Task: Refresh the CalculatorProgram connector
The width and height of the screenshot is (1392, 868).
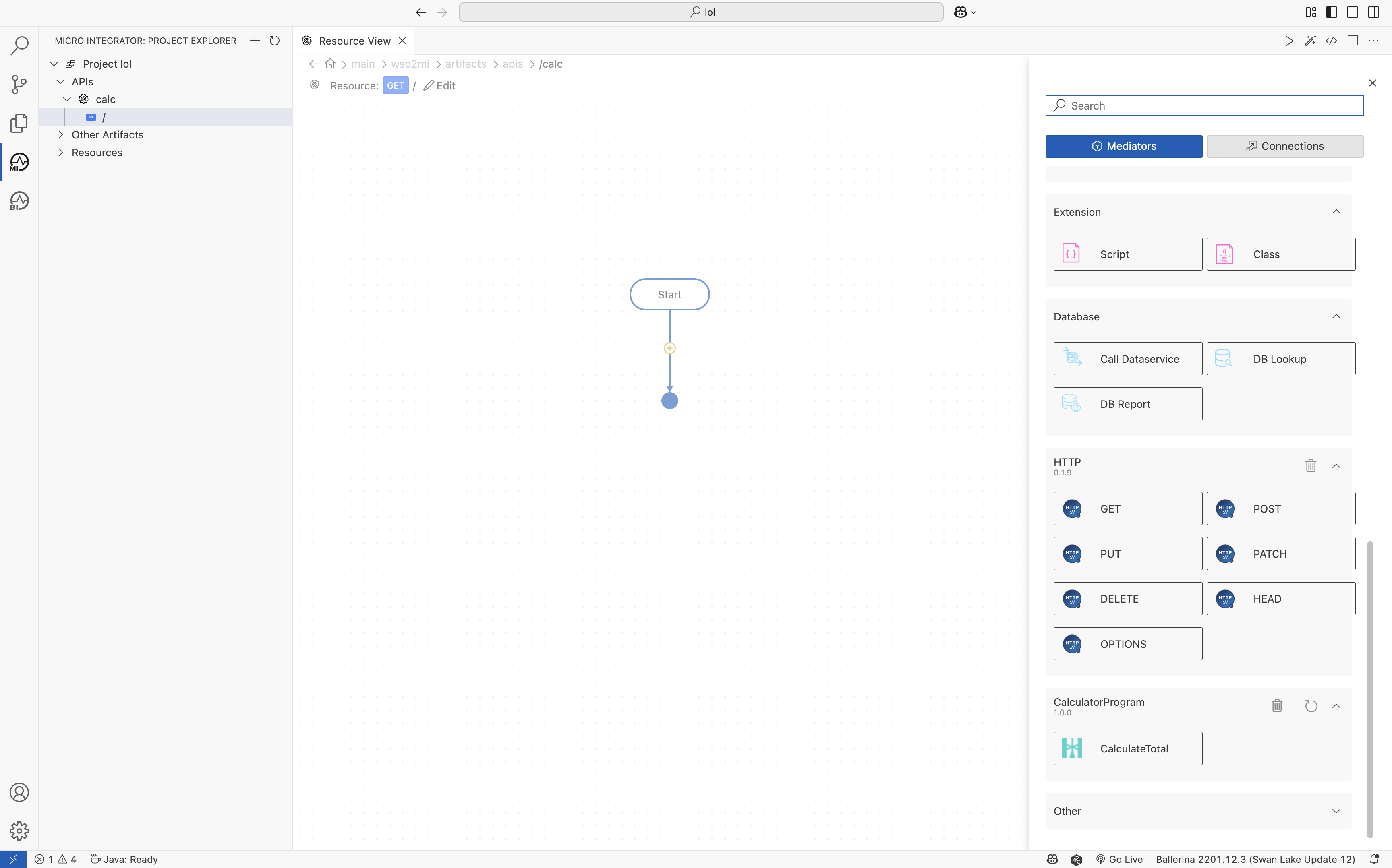Action: tap(1311, 705)
